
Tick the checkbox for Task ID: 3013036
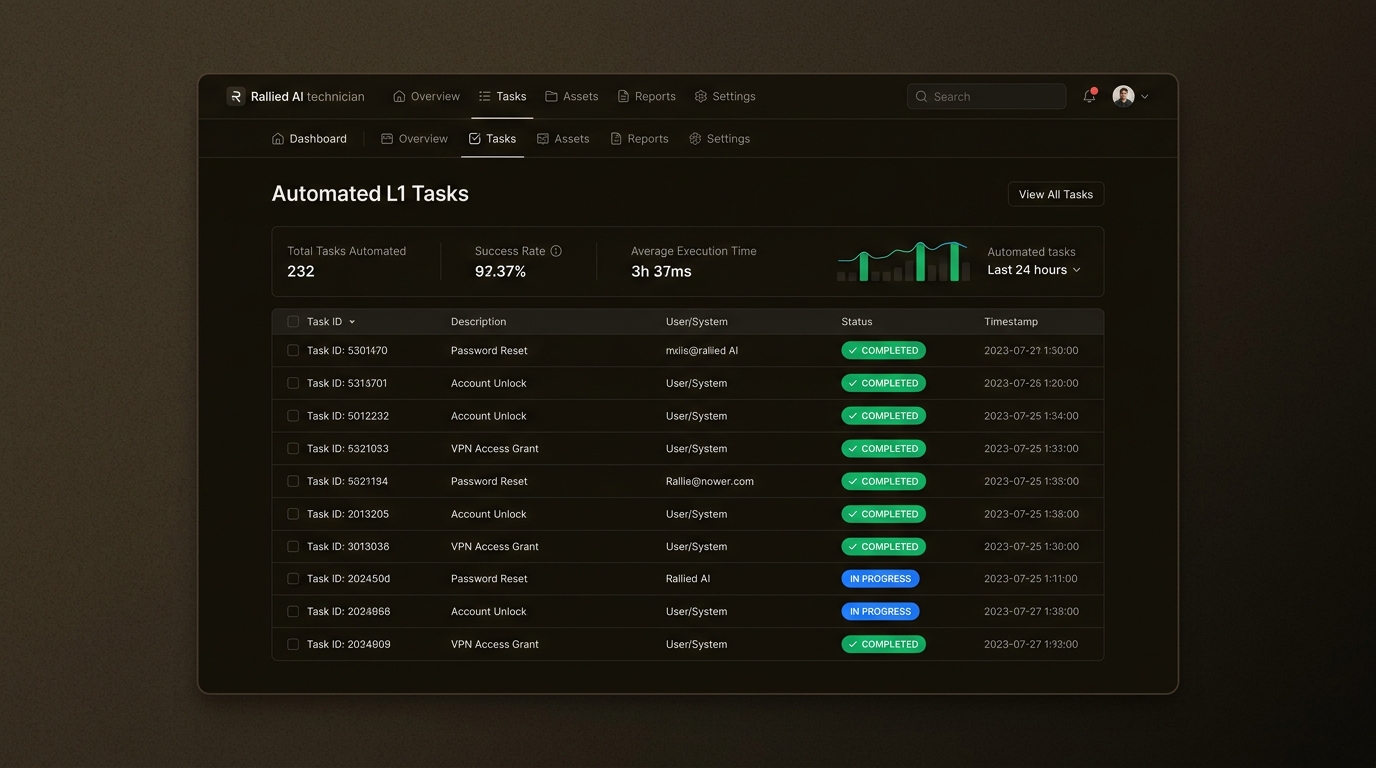(x=293, y=547)
